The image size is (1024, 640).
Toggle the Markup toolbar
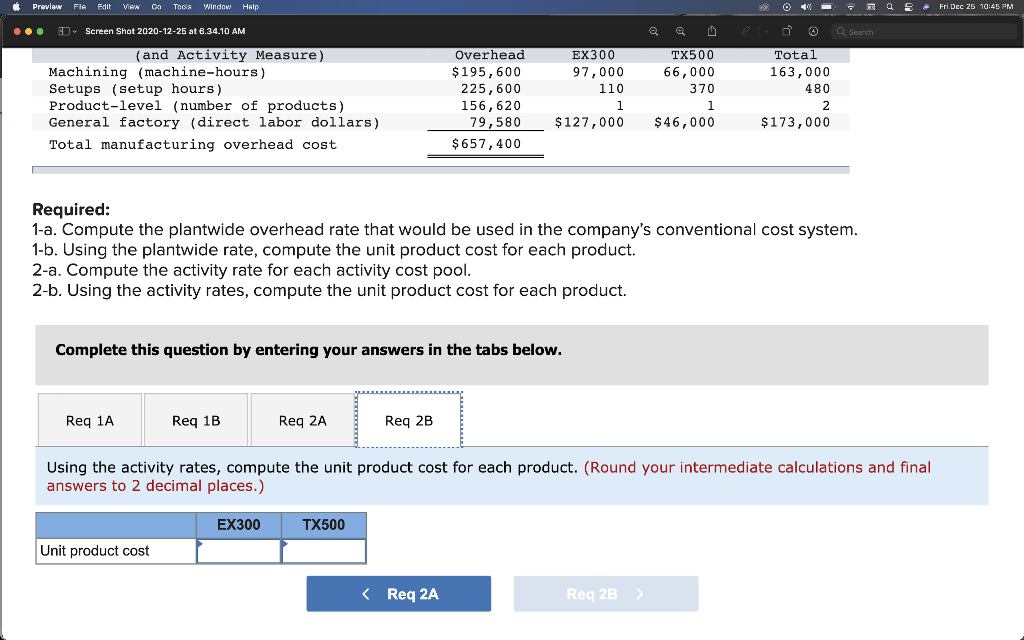(813, 31)
